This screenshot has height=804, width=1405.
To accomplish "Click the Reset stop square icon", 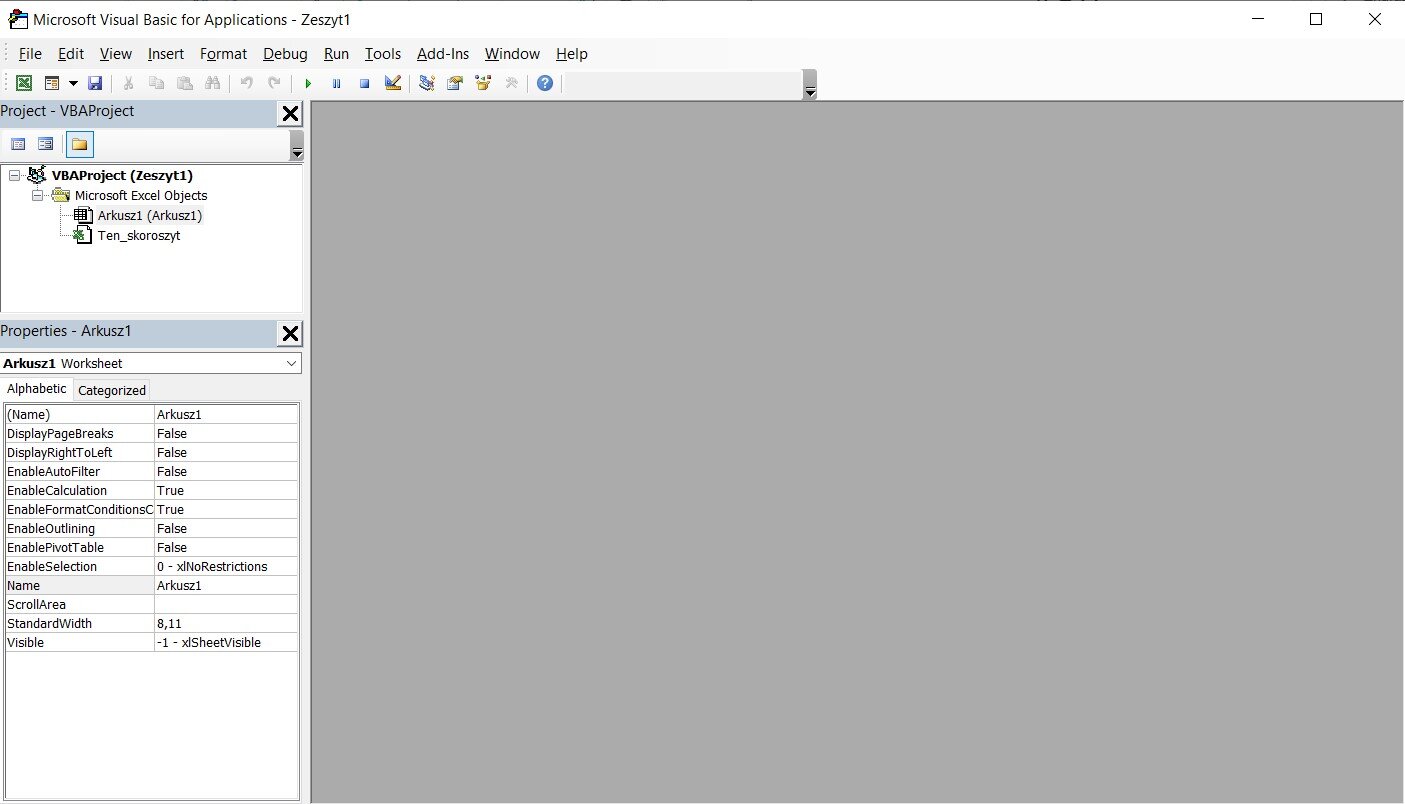I will coord(364,83).
